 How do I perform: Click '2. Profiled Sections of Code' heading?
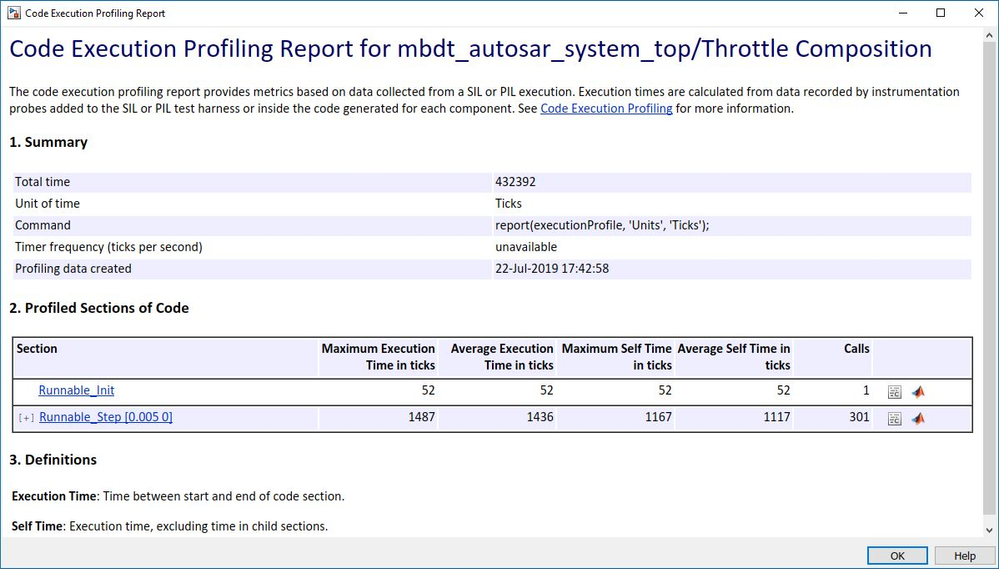tap(99, 308)
